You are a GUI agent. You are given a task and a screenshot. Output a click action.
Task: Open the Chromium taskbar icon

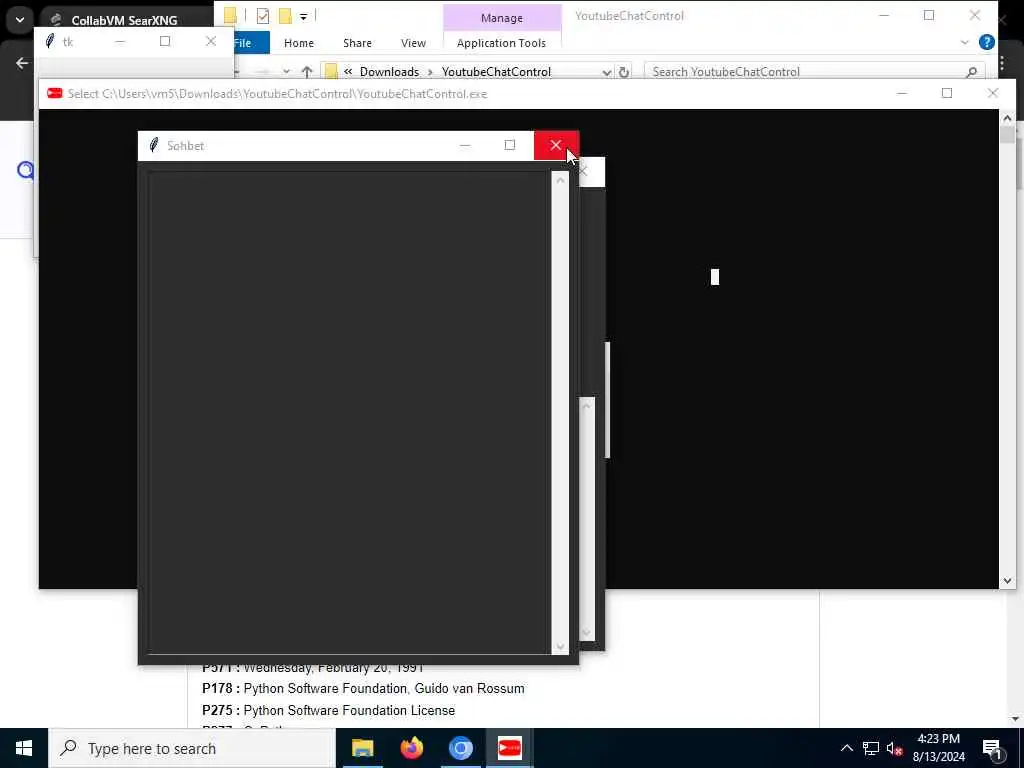click(460, 748)
